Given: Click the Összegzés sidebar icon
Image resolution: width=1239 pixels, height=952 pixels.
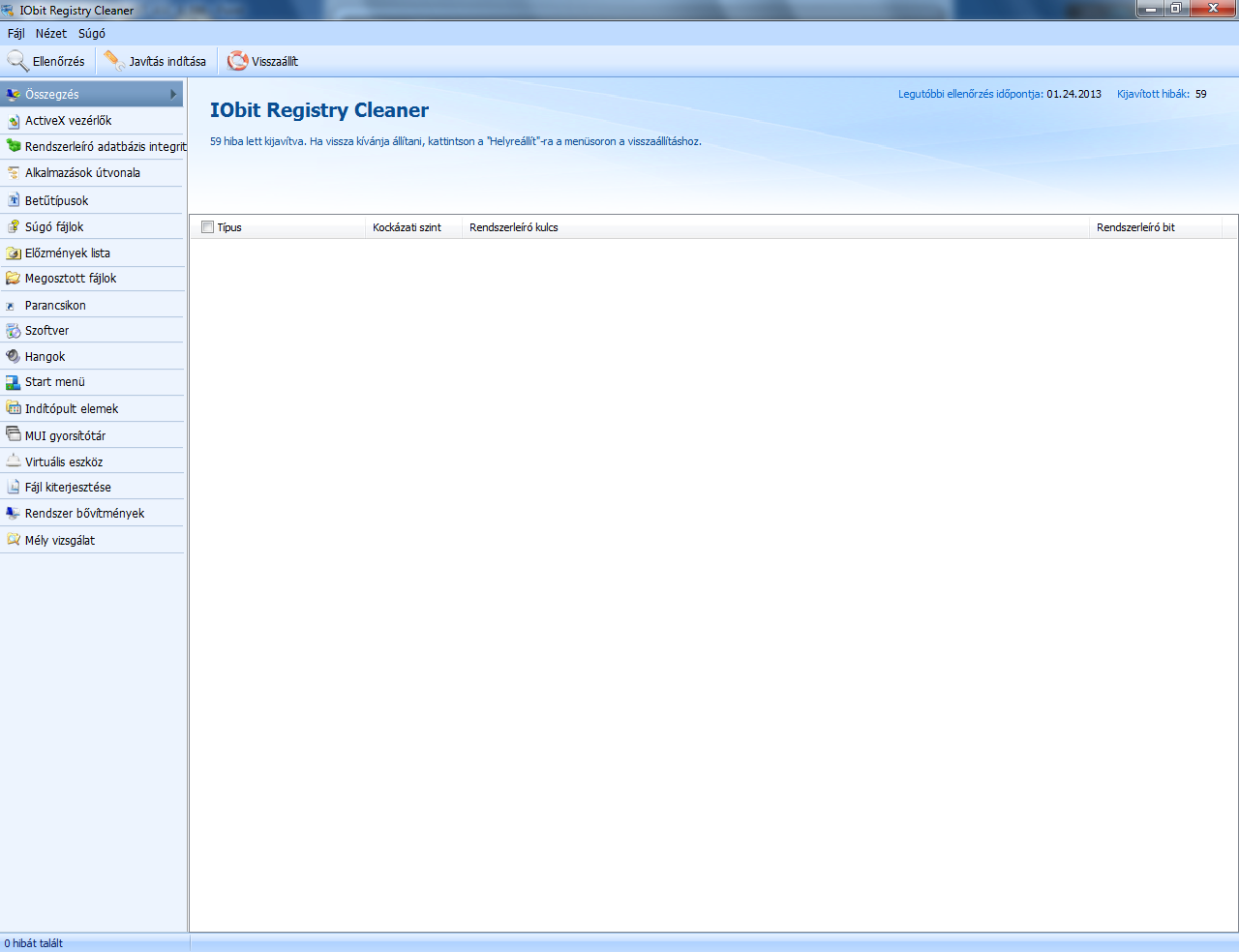Looking at the screenshot, I should coord(13,94).
